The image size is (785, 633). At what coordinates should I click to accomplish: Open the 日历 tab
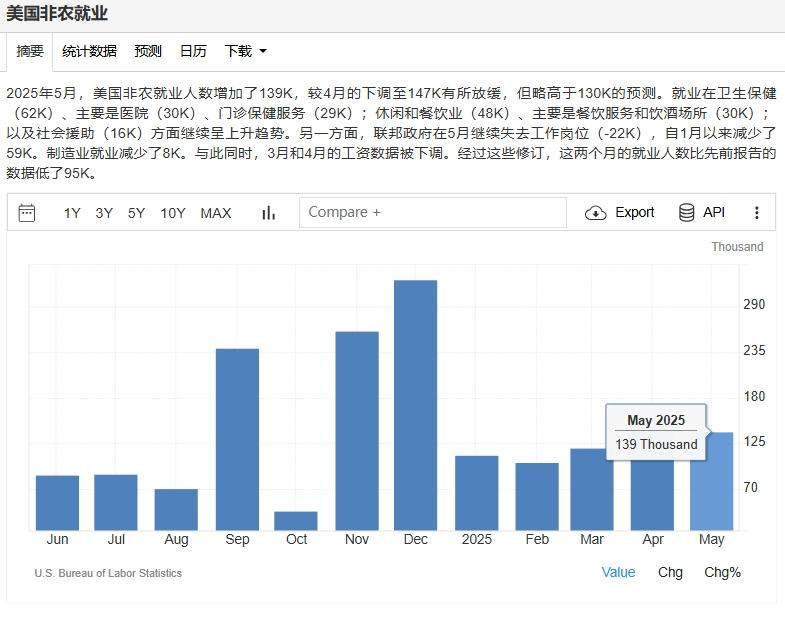pyautogui.click(x=193, y=51)
